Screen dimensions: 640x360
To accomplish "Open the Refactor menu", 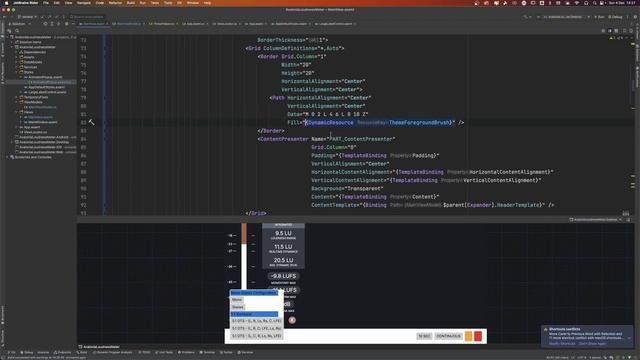I will tap(115, 3).
